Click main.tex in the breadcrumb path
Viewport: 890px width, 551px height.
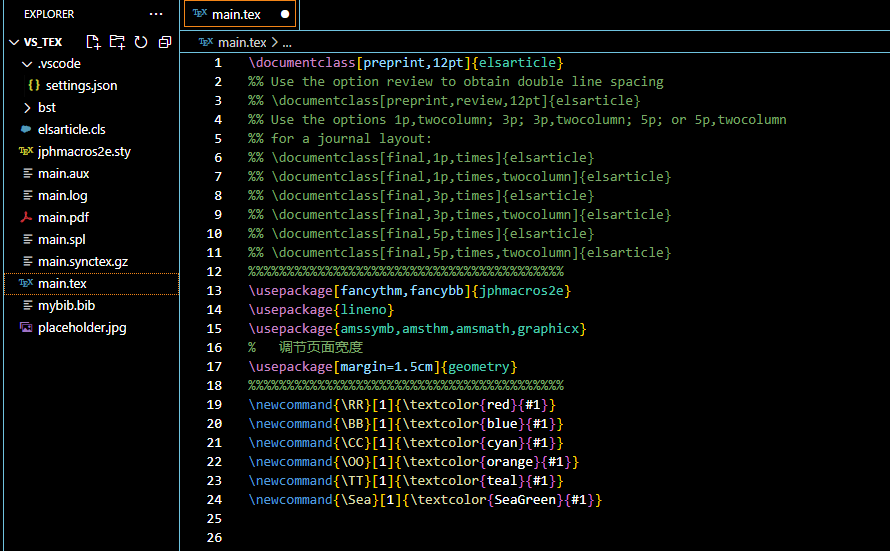(242, 42)
